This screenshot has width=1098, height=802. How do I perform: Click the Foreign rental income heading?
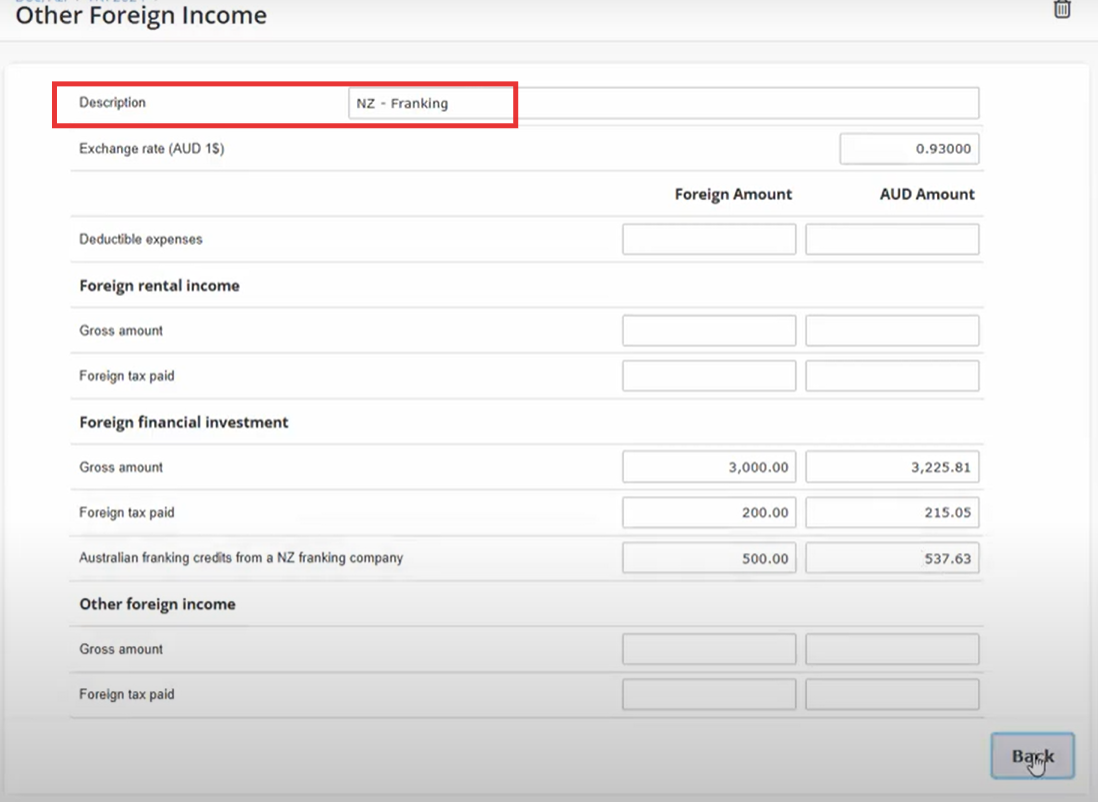pyautogui.click(x=160, y=286)
